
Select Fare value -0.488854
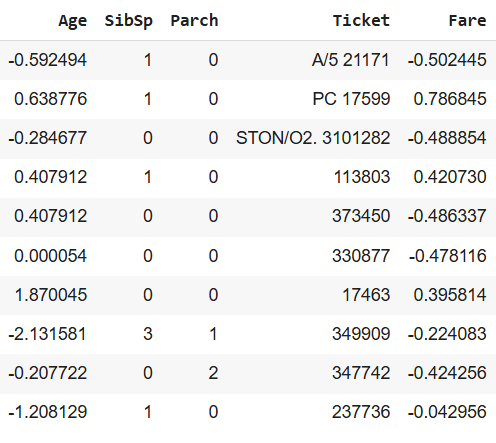pyautogui.click(x=447, y=138)
